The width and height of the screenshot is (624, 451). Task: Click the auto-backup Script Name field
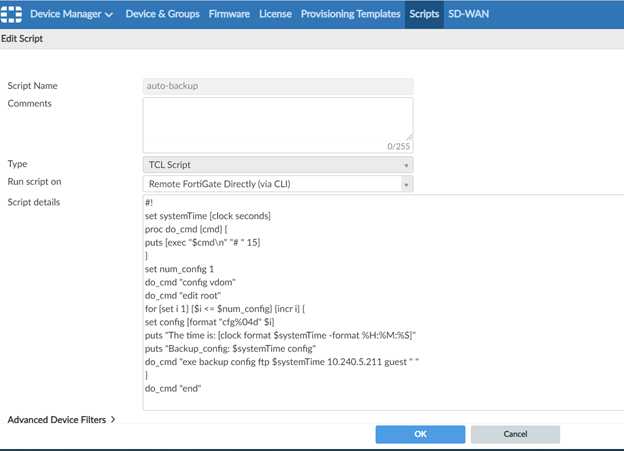(x=278, y=86)
